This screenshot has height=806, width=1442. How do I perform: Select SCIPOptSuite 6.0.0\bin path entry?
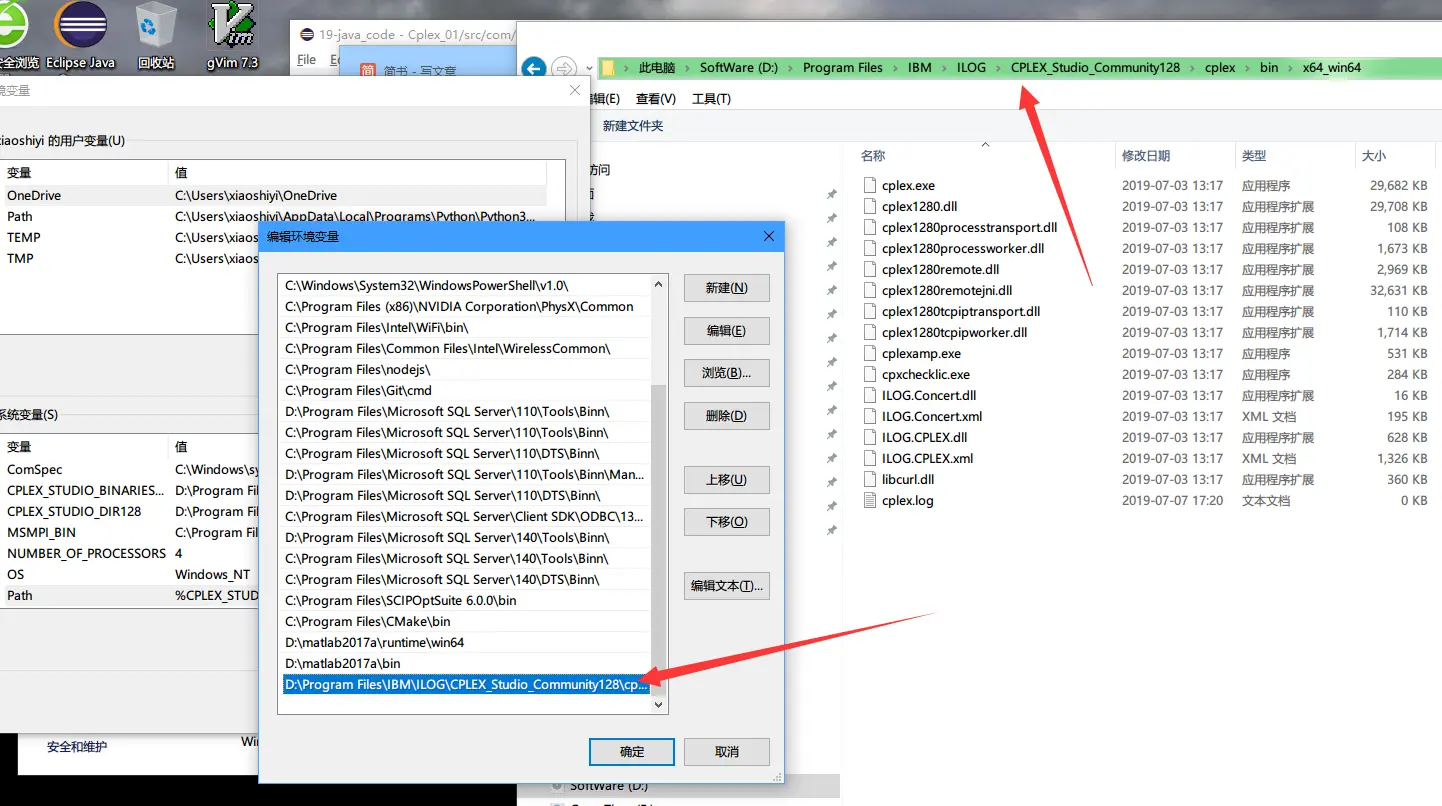tap(466, 601)
